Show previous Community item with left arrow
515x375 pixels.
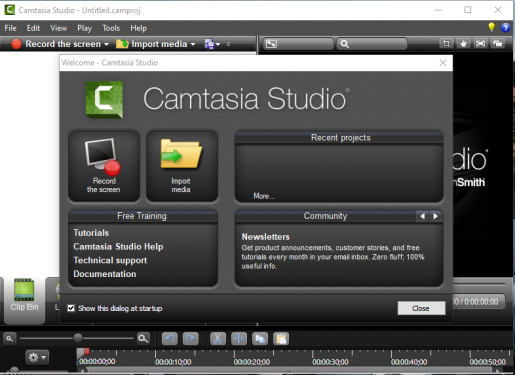pyautogui.click(x=422, y=216)
